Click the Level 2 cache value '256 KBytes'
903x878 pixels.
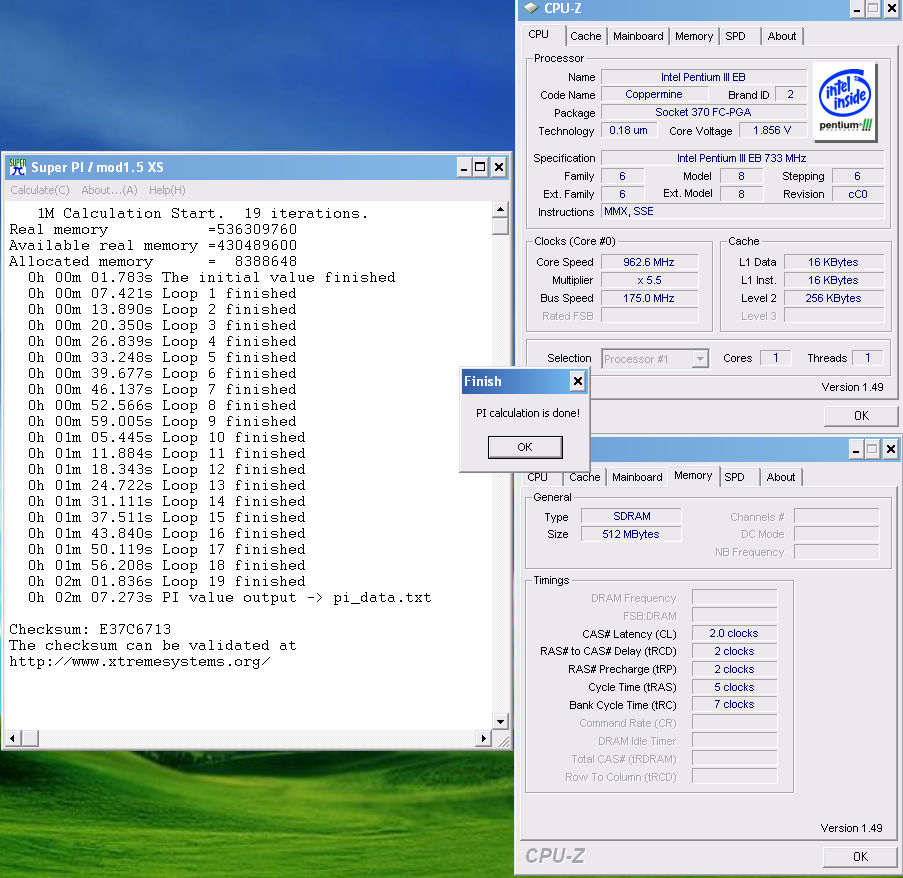click(833, 298)
